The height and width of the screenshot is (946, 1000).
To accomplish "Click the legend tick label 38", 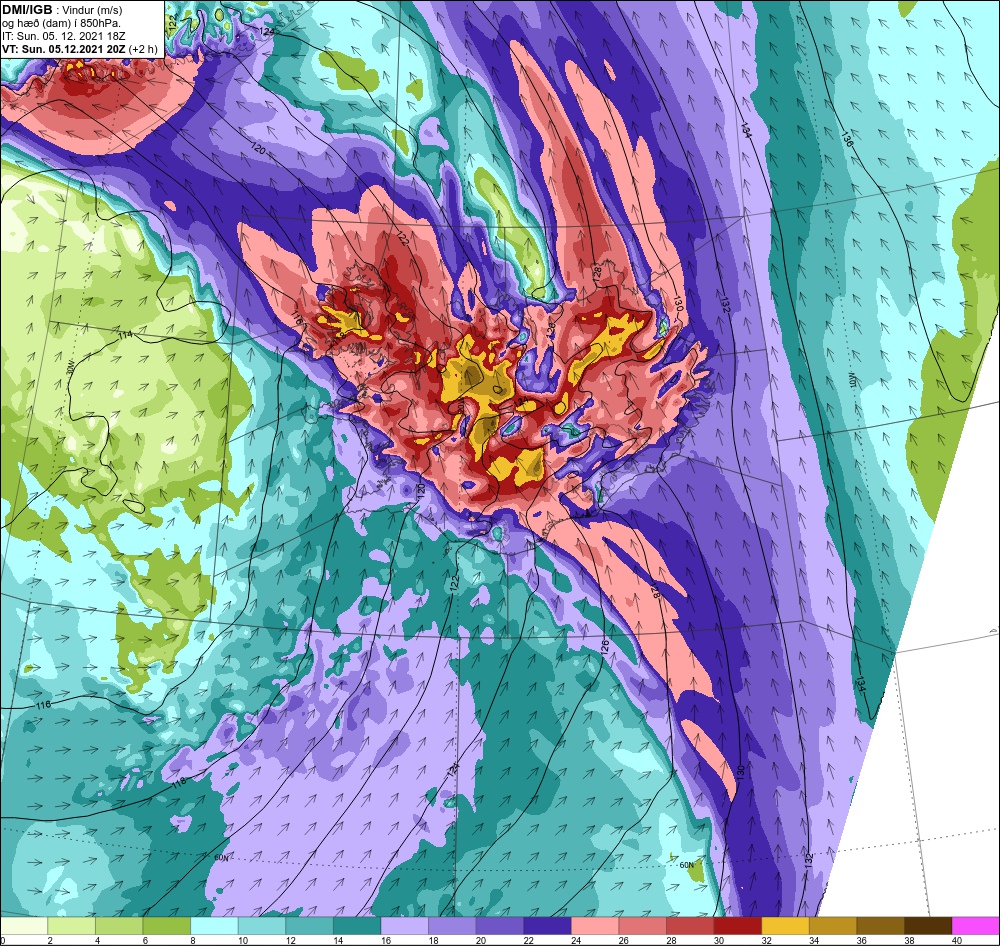I will (x=908, y=940).
